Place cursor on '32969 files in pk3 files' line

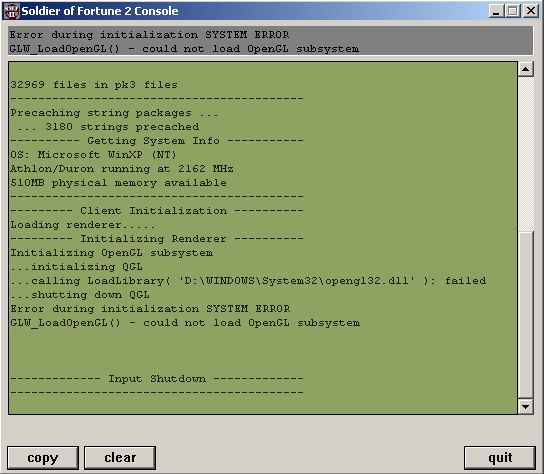[x=94, y=85]
